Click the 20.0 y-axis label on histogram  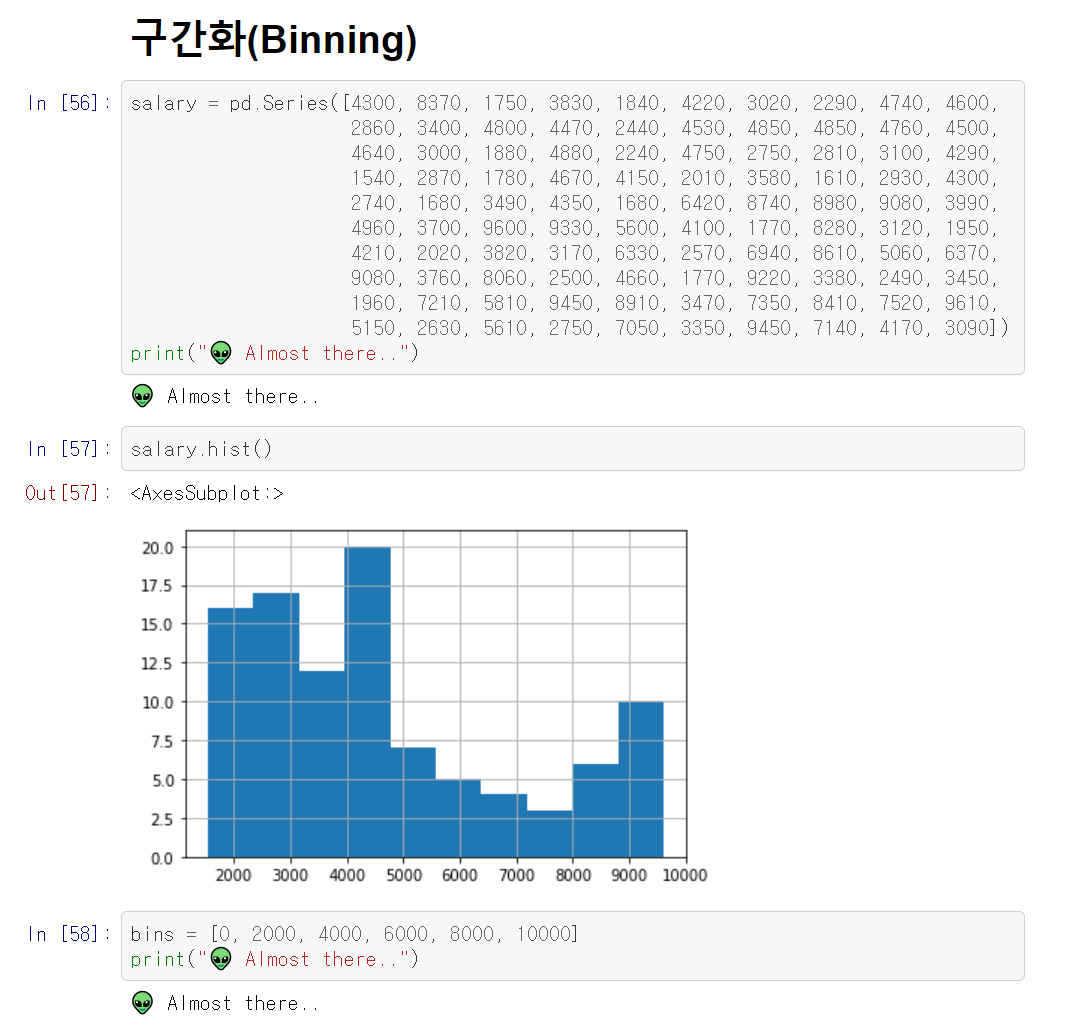pyautogui.click(x=157, y=548)
